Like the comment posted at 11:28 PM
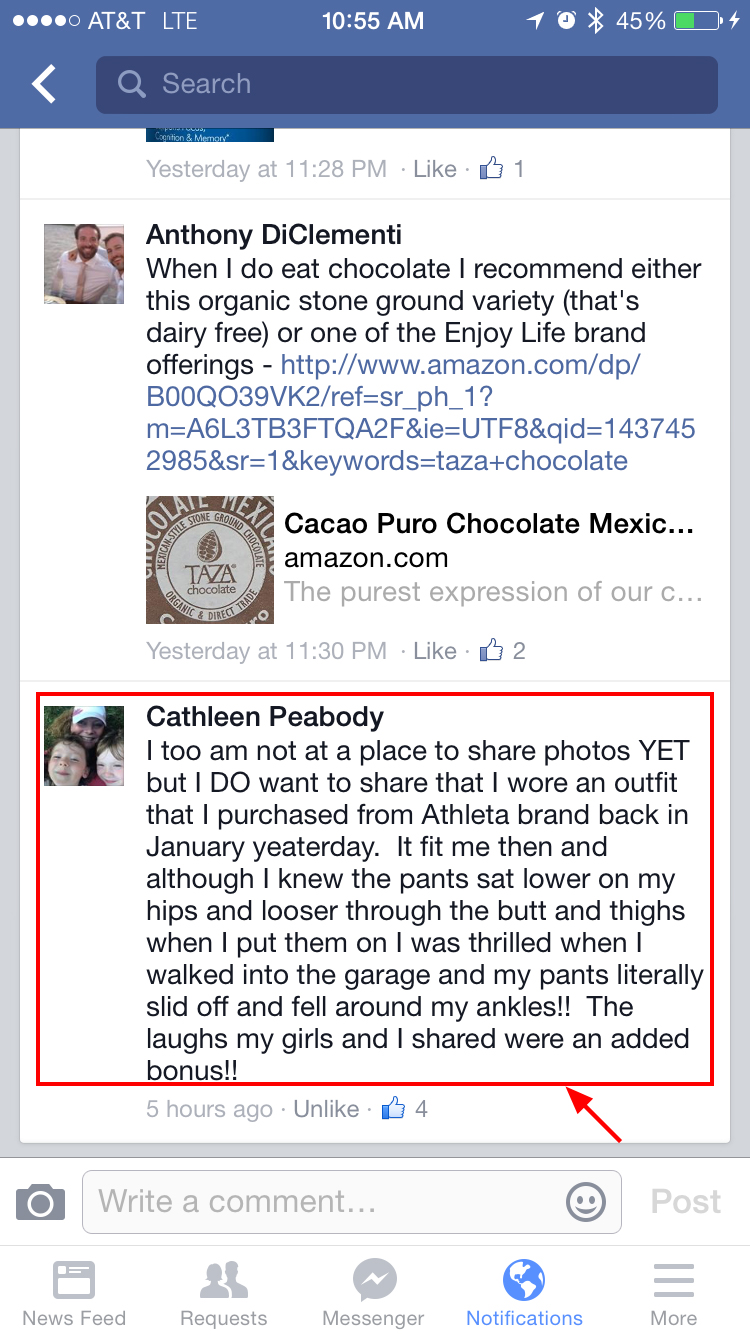 pos(435,169)
